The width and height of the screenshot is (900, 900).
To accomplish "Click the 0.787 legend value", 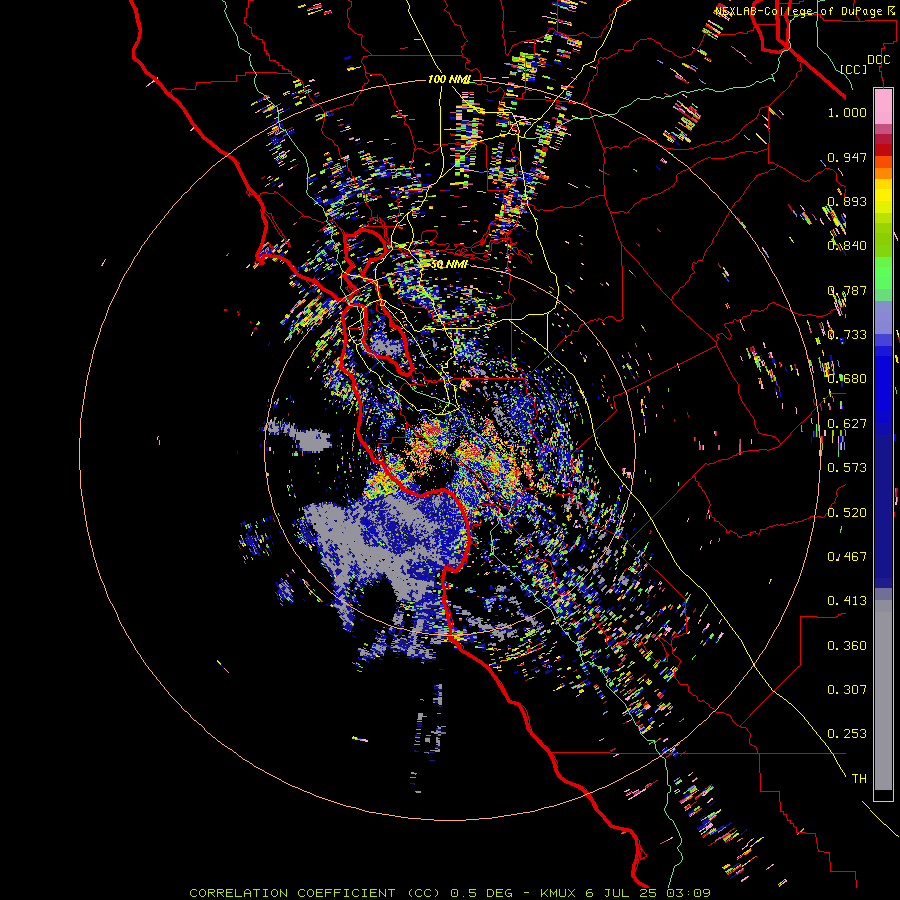I will pos(847,290).
